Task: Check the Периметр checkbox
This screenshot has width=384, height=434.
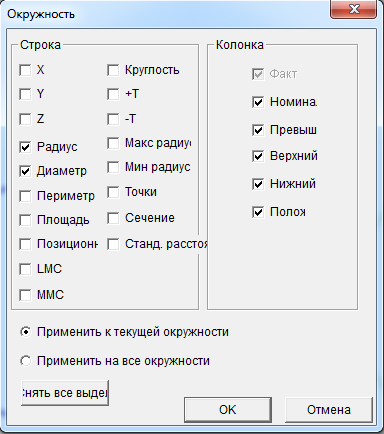Action: pos(25,196)
